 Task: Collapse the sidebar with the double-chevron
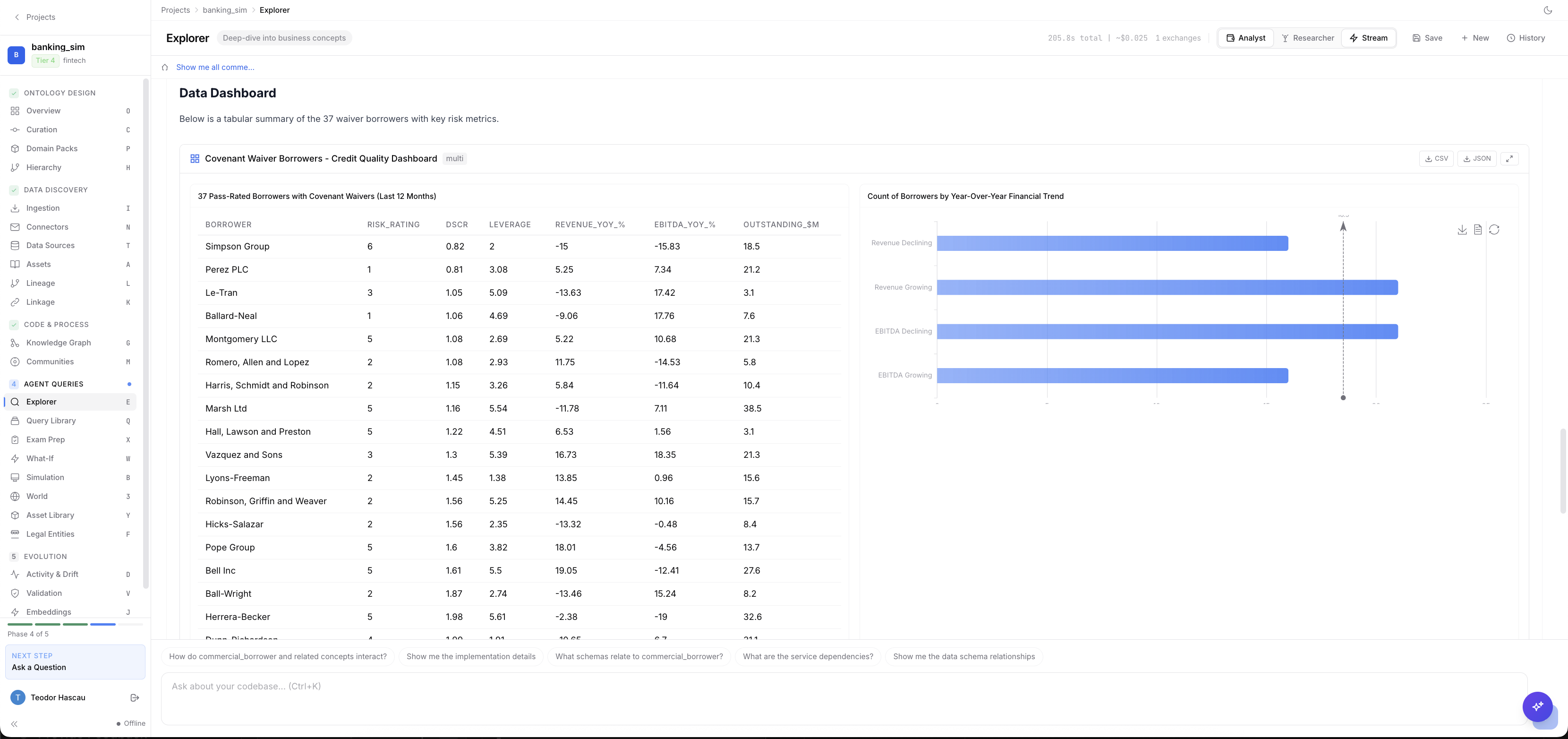(14, 724)
